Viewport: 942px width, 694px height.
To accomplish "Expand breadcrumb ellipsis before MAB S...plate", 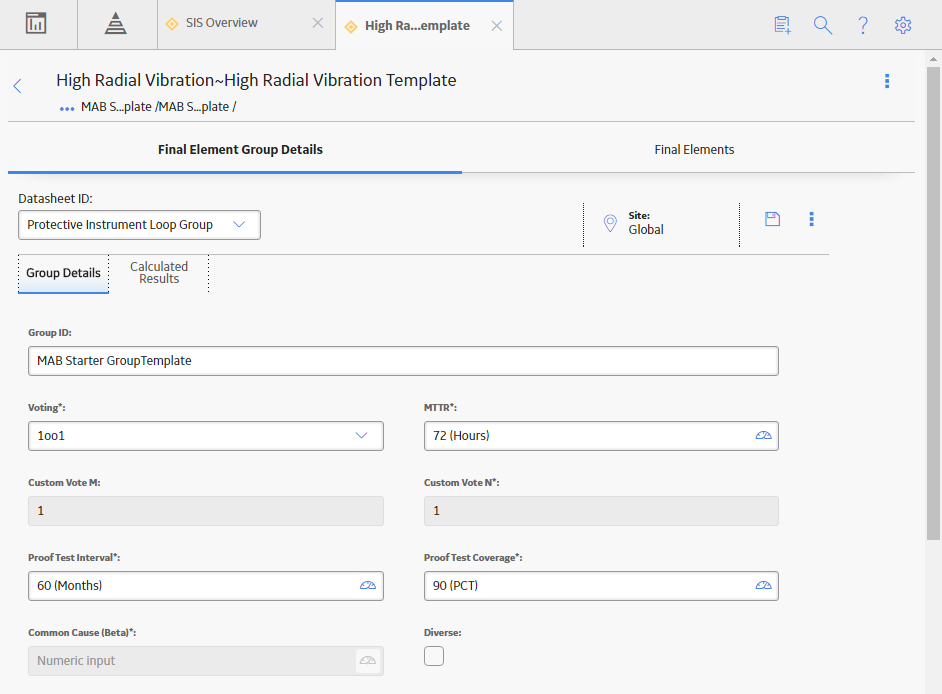I will coord(67,109).
